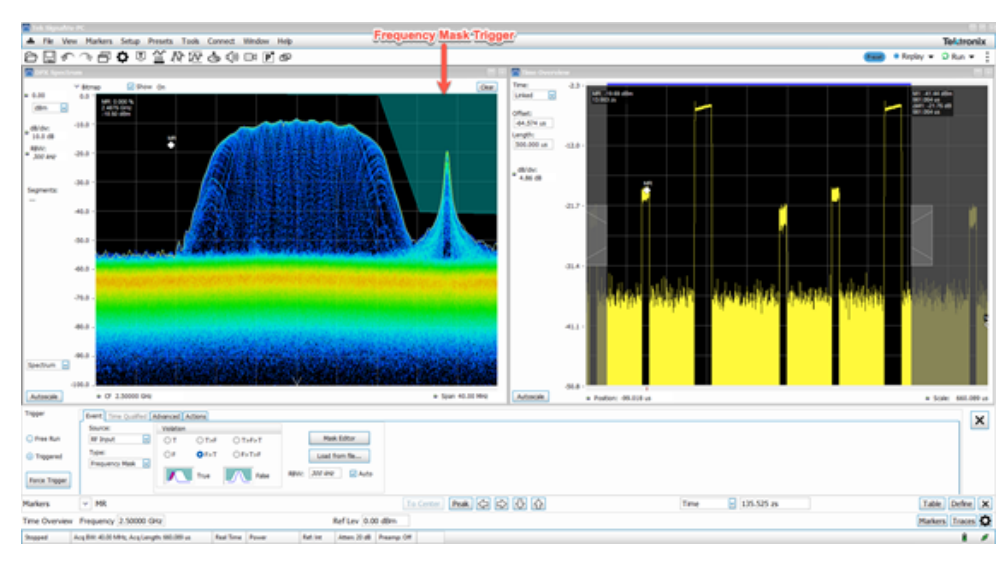Screen dimensions: 1001x565
Task: Click the False mask violation thumbnail
Action: (238, 476)
